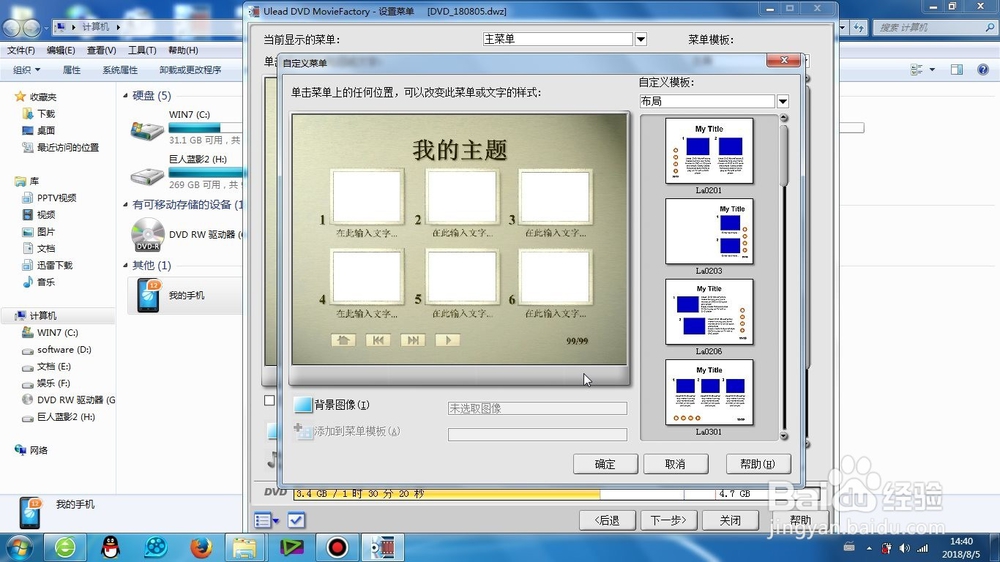Open DVD RW drive in Explorer window
Image resolution: width=1000 pixels, height=562 pixels.
tap(148, 234)
